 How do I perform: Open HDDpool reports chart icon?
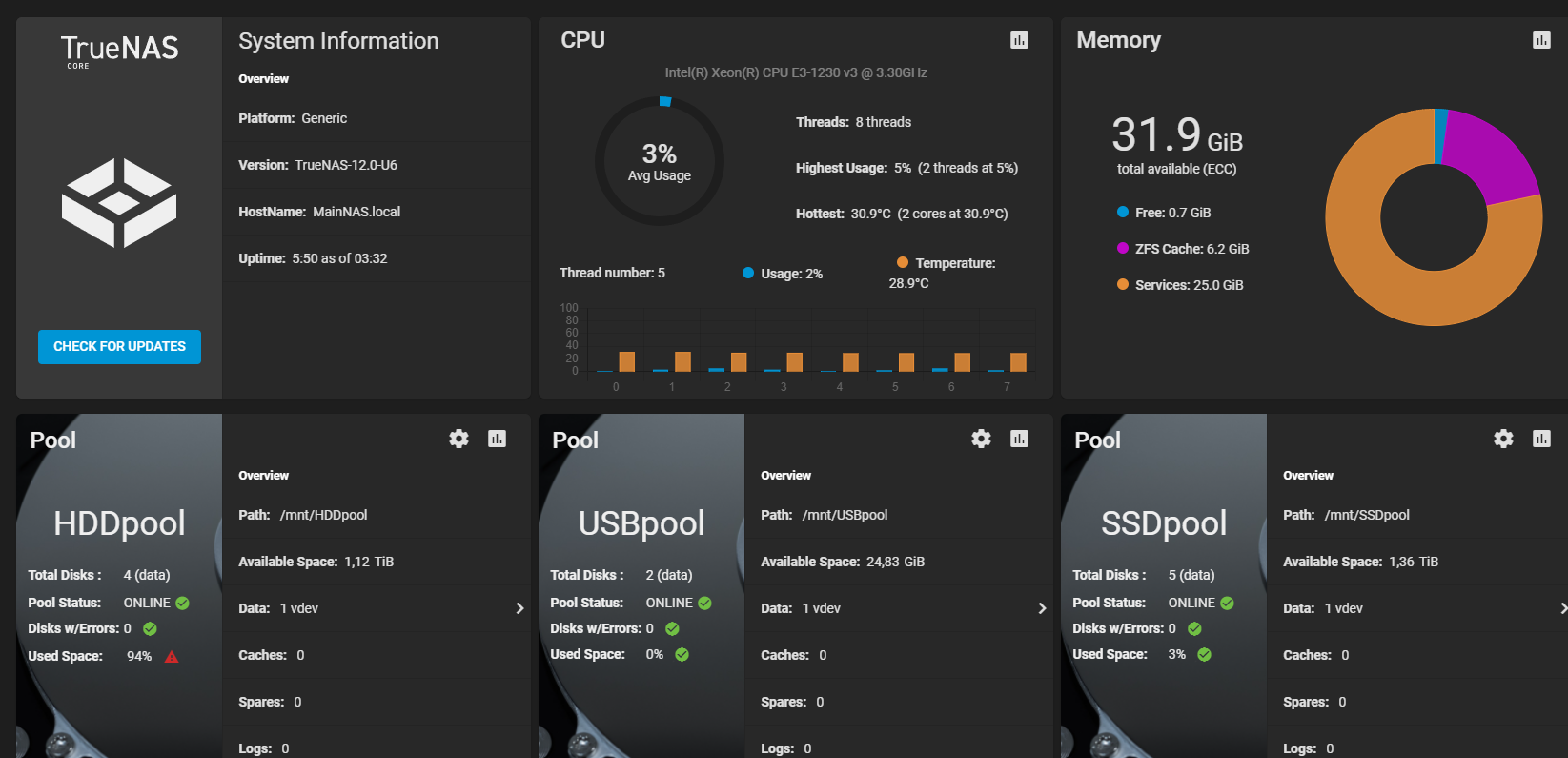pos(497,439)
